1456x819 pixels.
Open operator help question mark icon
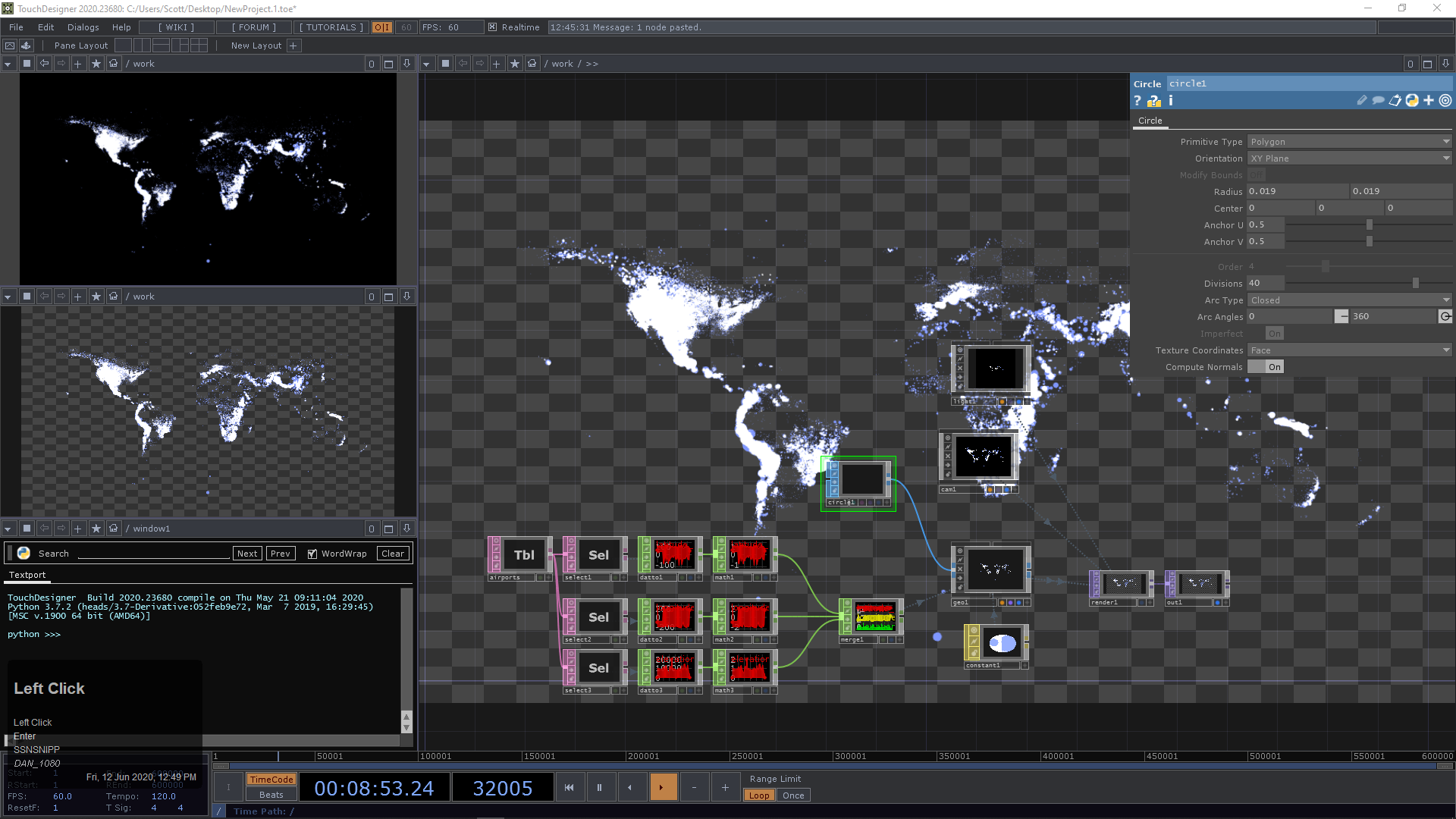(x=1137, y=101)
